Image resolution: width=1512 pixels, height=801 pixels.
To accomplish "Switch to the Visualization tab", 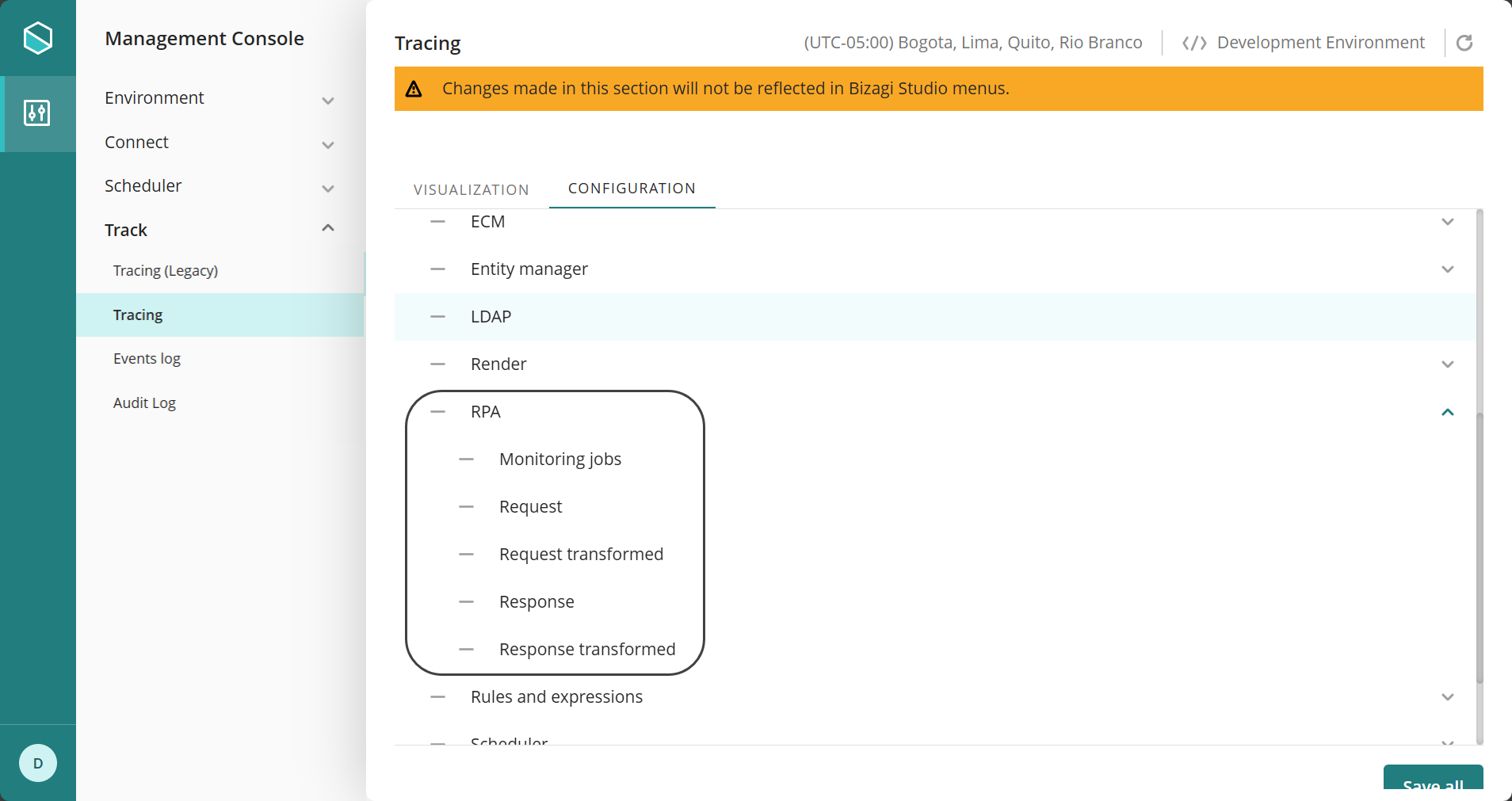I will coord(471,189).
